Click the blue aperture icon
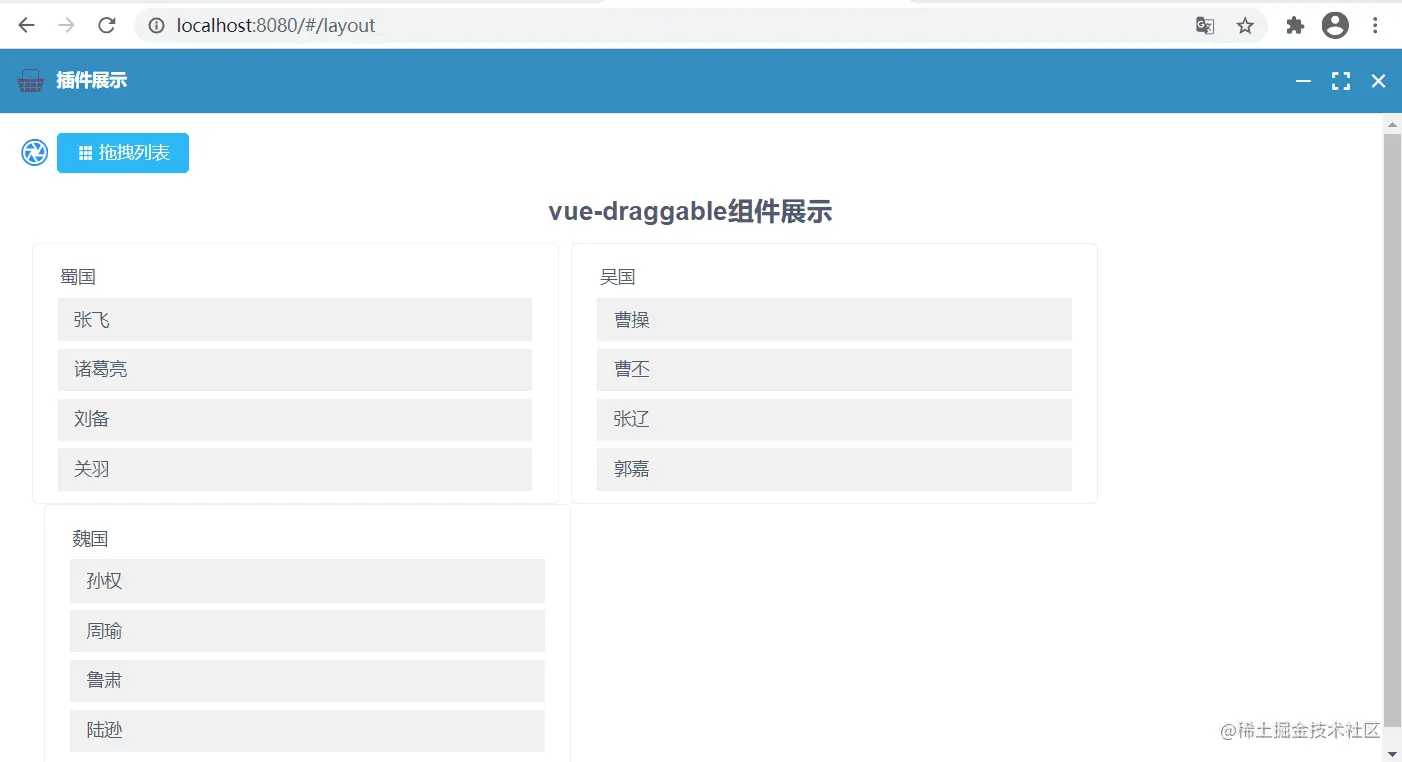 pyautogui.click(x=34, y=153)
